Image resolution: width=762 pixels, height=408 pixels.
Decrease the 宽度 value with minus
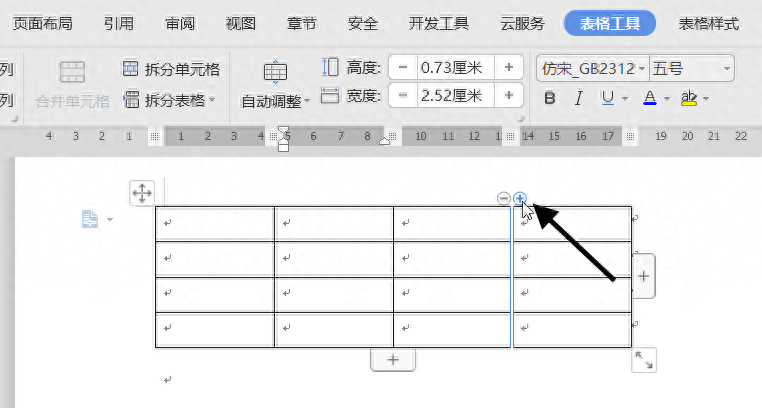403,95
